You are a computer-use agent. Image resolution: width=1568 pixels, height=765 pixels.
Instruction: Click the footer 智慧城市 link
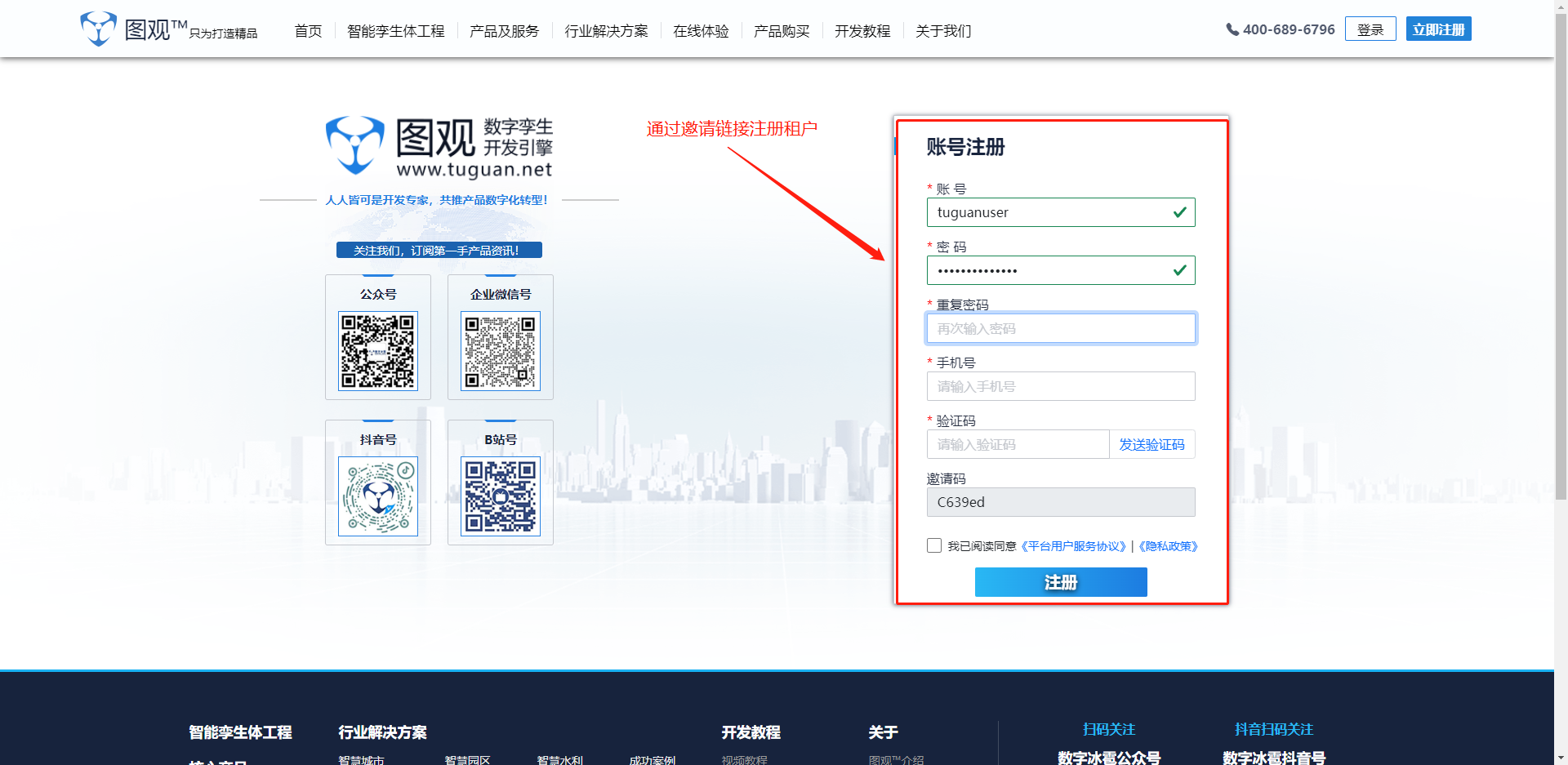361,760
